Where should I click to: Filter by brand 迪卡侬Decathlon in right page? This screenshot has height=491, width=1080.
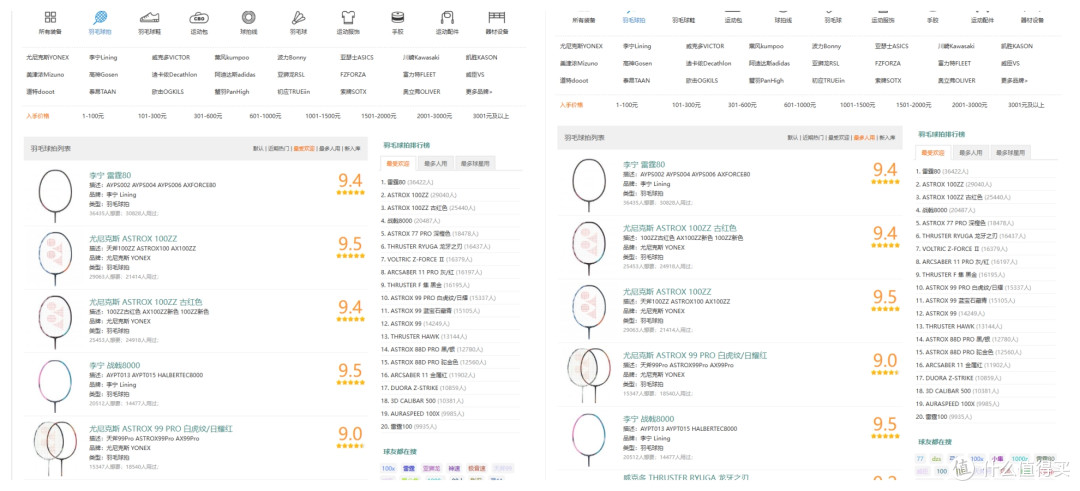tap(709, 63)
